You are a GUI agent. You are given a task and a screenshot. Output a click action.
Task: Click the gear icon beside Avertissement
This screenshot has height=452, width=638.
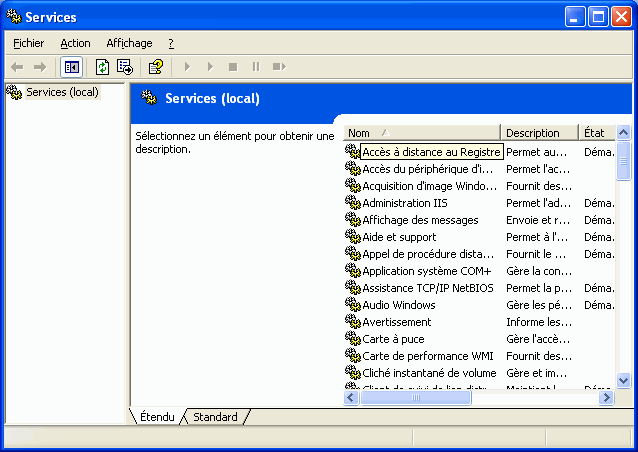(x=353, y=322)
